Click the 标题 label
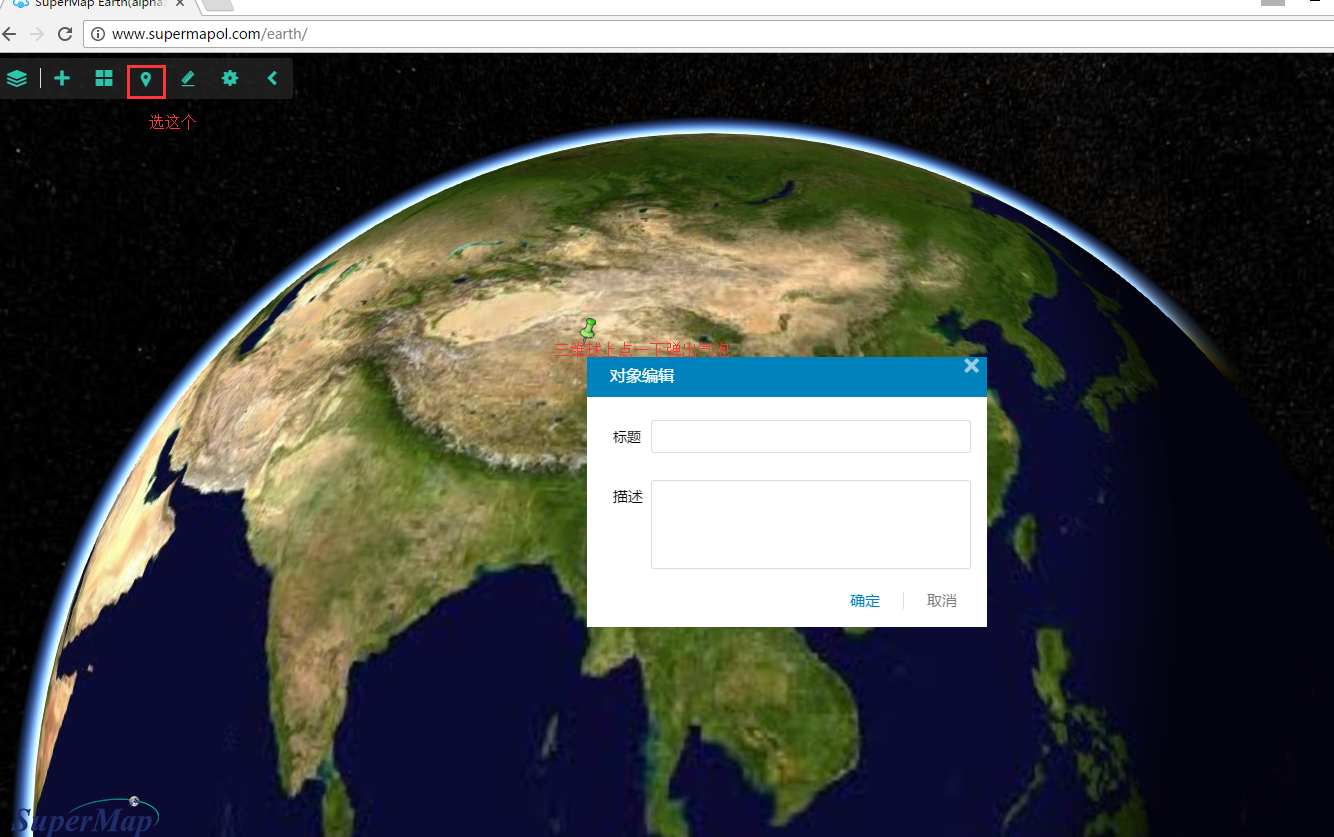Screen dimensions: 1334x837 [x=627, y=437]
